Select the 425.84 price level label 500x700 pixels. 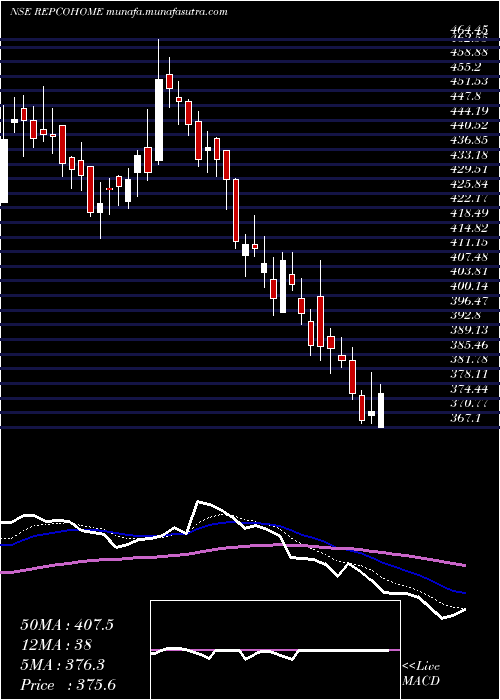coord(469,184)
